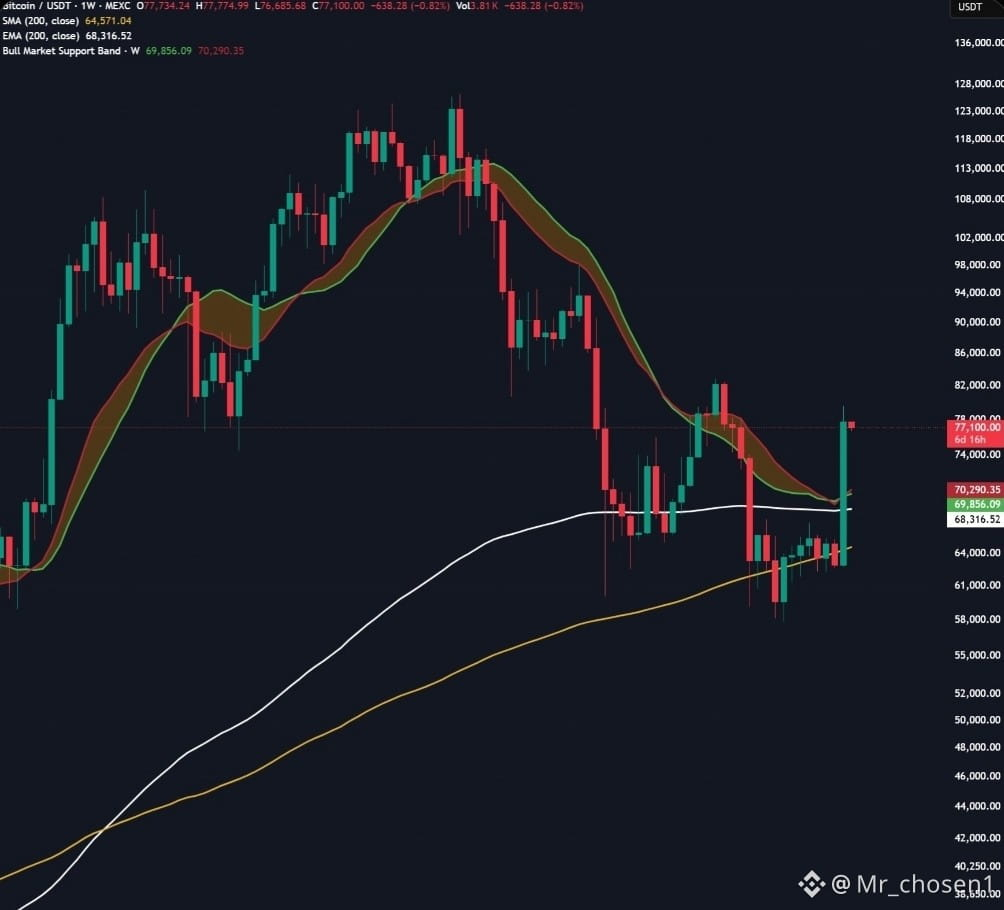Click the 55,000.00 price scale label
Image resolution: width=1004 pixels, height=910 pixels.
978,655
